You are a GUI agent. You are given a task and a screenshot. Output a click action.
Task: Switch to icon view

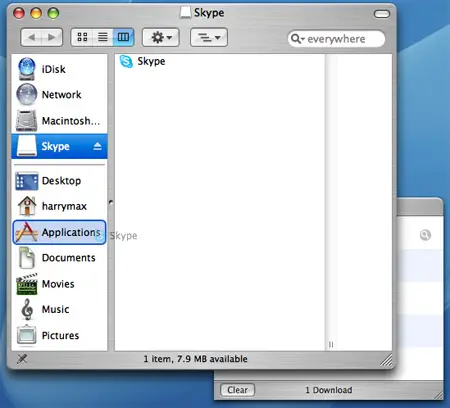[x=82, y=37]
